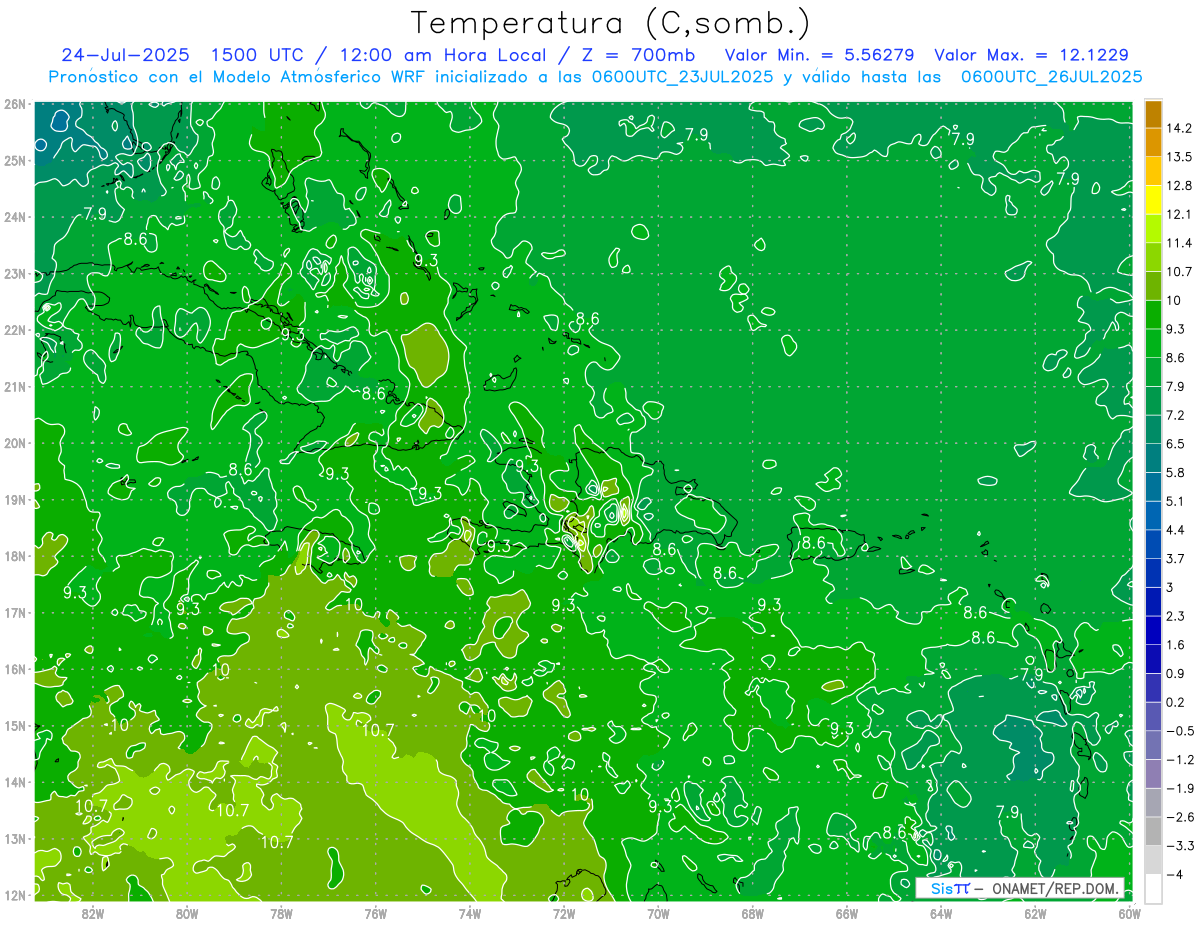
Task: Select the 80W longitude tick label
Action: [187, 913]
